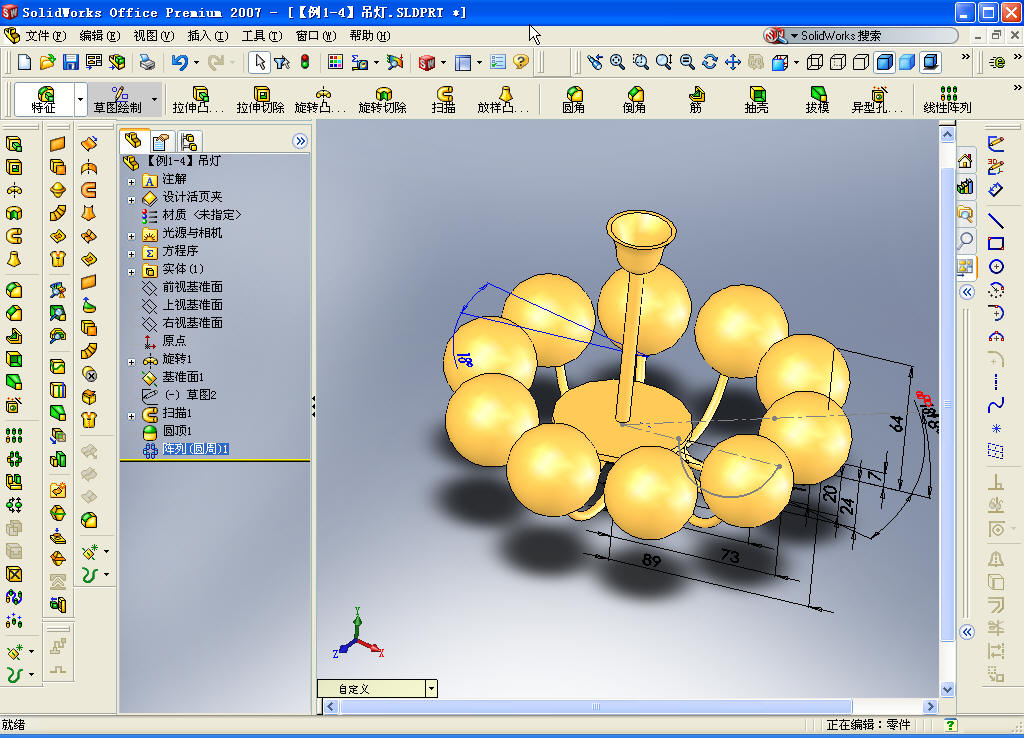The image size is (1024, 738).
Task: Toggle Shadows in Shaded Mode
Action: click(931, 62)
